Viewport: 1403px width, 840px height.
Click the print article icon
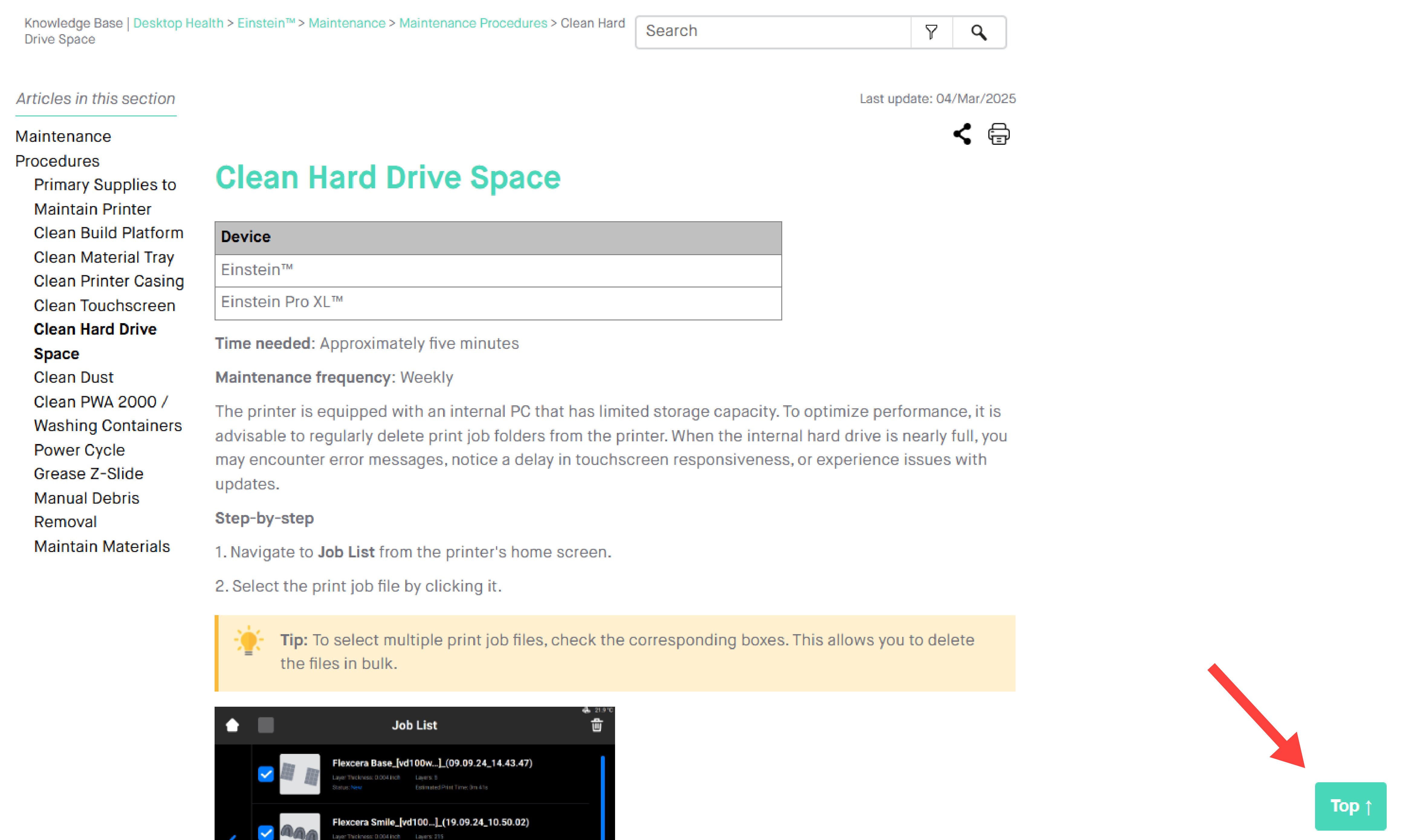tap(998, 134)
